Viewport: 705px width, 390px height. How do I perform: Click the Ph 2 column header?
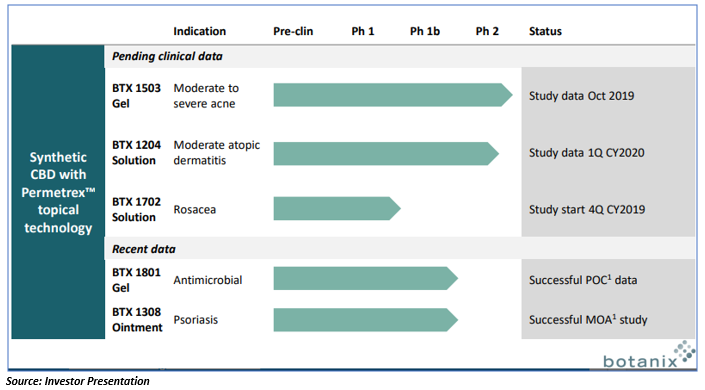coord(487,31)
